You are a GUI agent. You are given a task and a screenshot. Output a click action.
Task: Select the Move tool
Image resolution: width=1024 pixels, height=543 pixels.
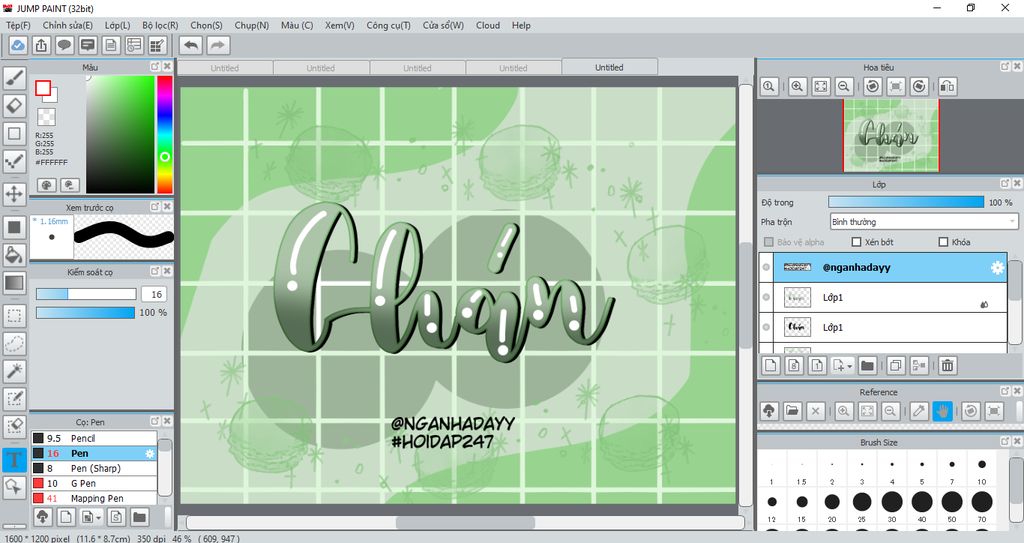point(14,193)
